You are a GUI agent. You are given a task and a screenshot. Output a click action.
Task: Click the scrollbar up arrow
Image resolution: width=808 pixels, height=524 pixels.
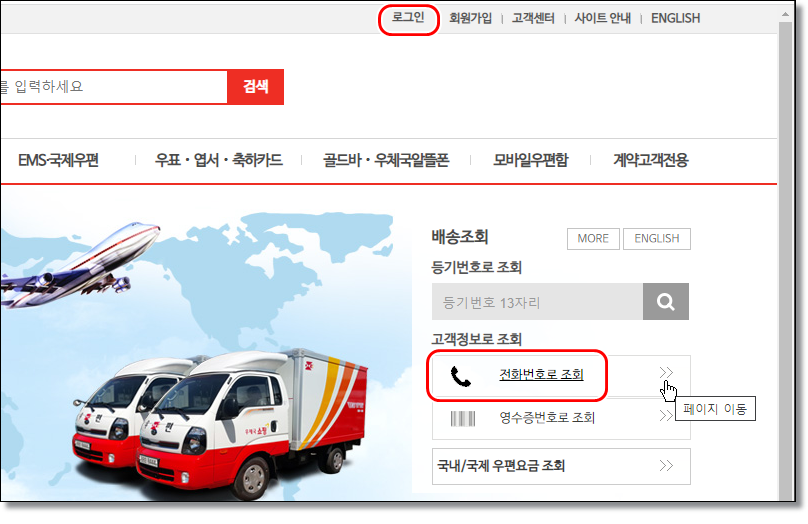(785, 14)
